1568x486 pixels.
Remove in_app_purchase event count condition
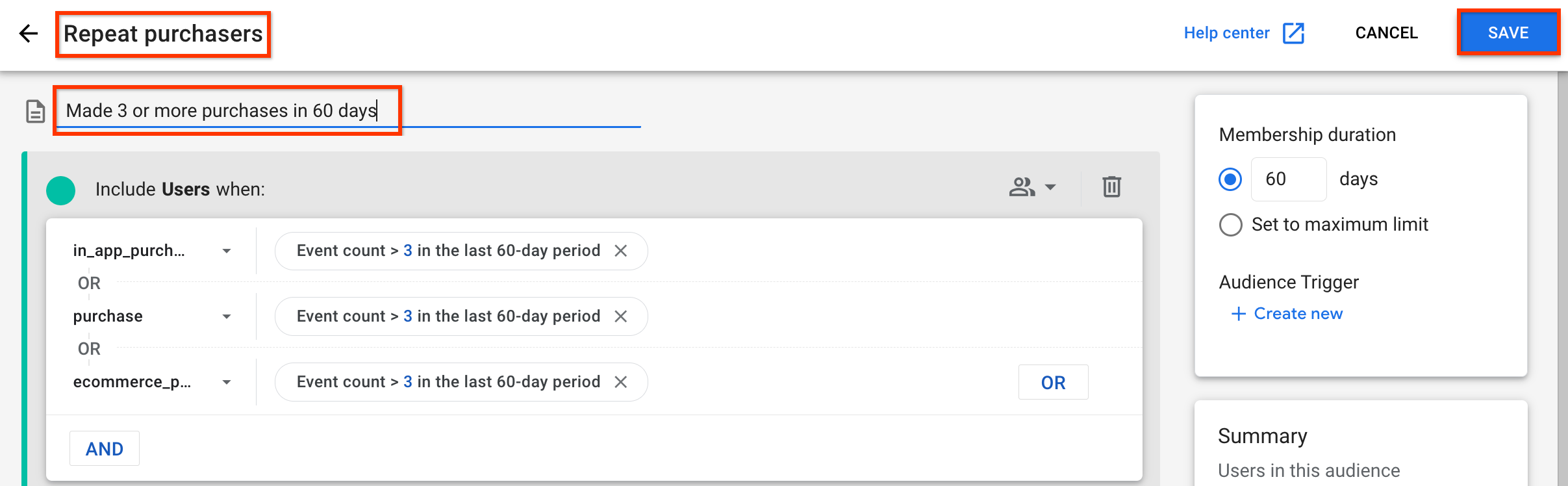pyautogui.click(x=621, y=251)
